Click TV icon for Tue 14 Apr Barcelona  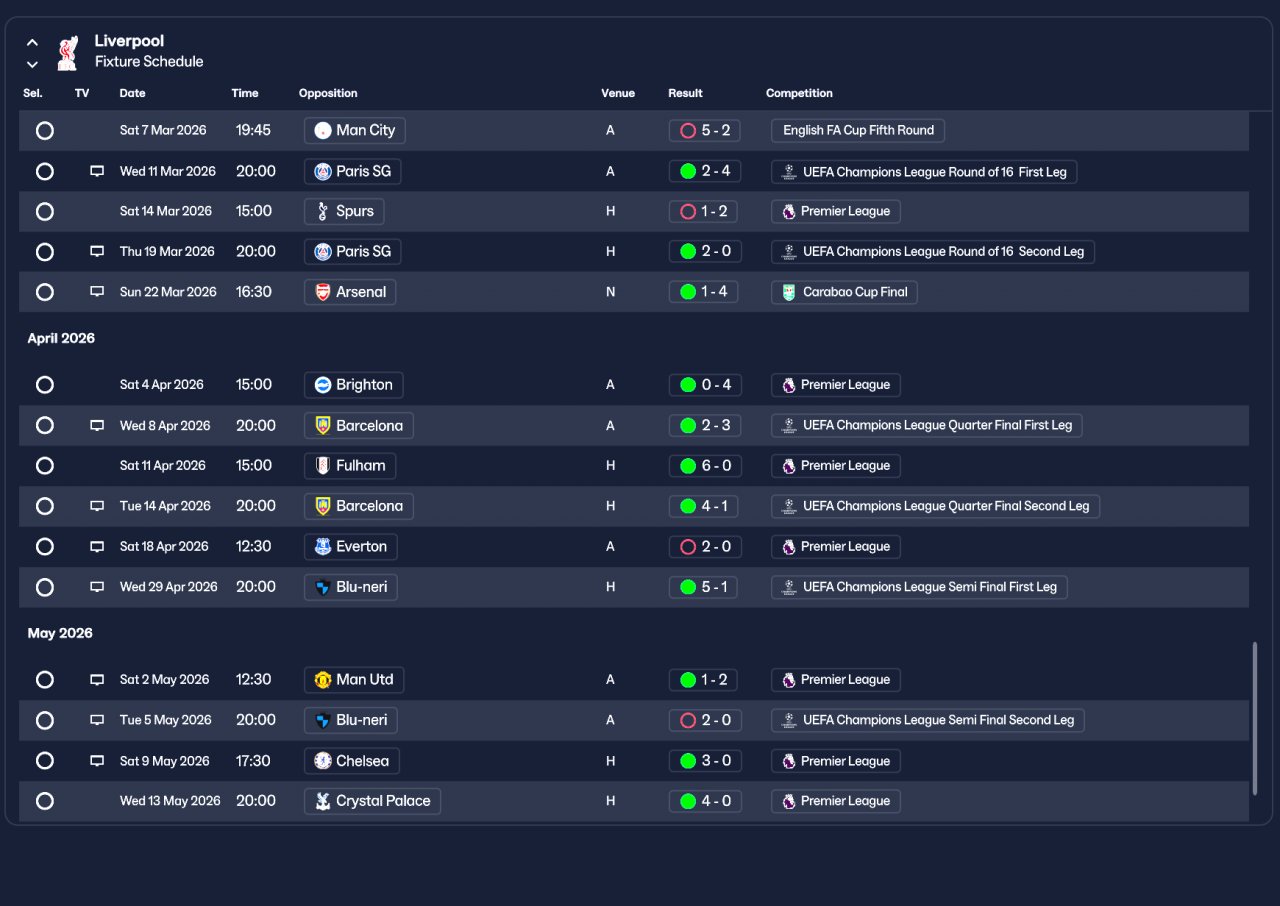pyautogui.click(x=97, y=506)
